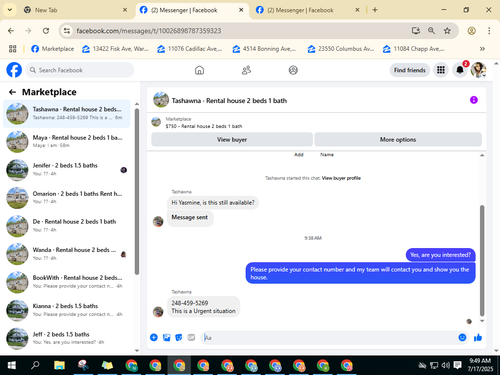Viewport: 500px width, 375px height.
Task: Open the Chrome profile icon
Action: coord(471,31)
